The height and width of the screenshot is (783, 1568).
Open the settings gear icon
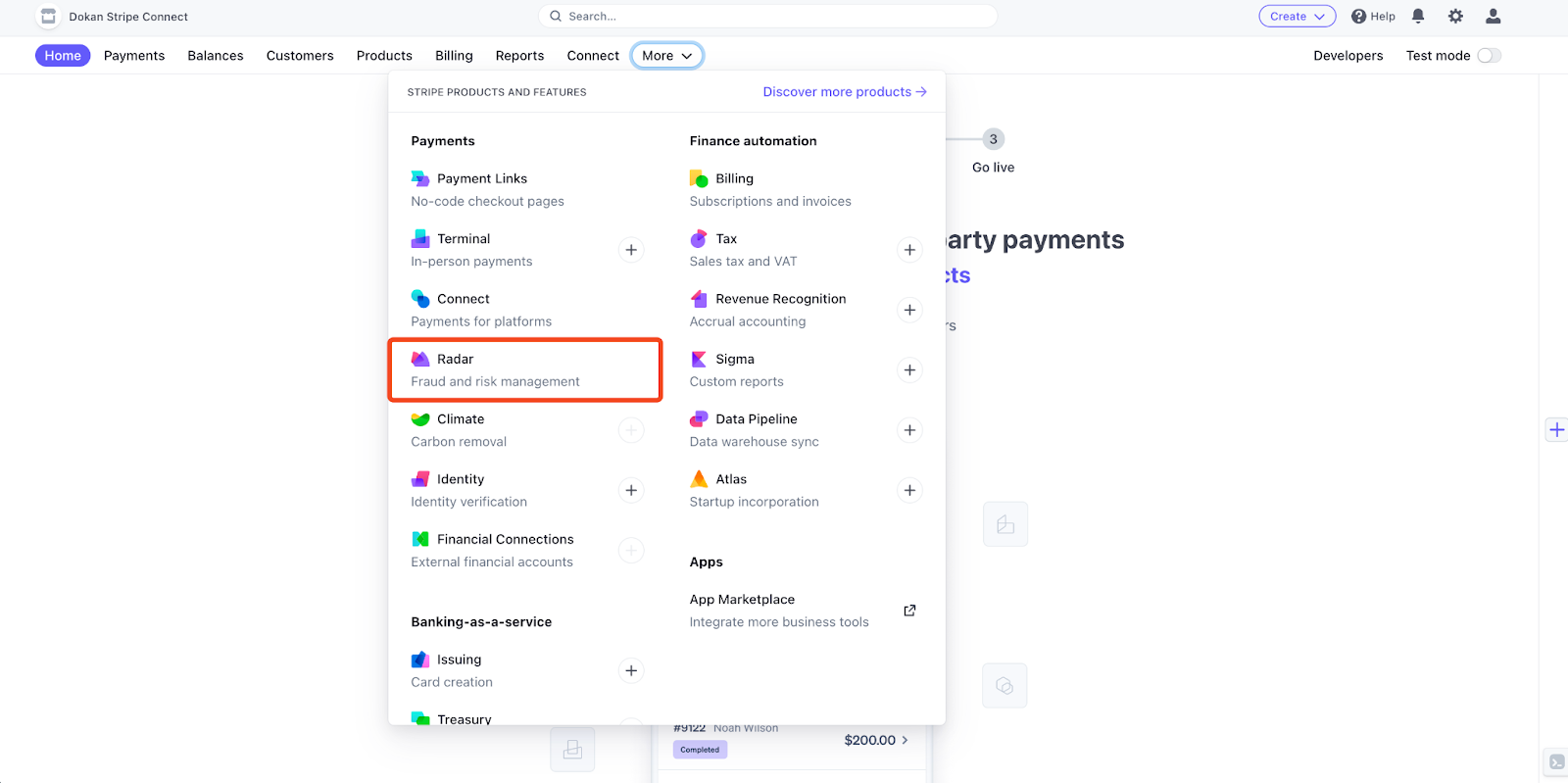[1455, 16]
